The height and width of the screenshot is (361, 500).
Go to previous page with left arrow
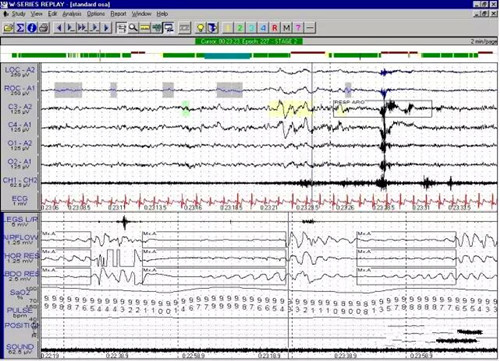click(59, 28)
